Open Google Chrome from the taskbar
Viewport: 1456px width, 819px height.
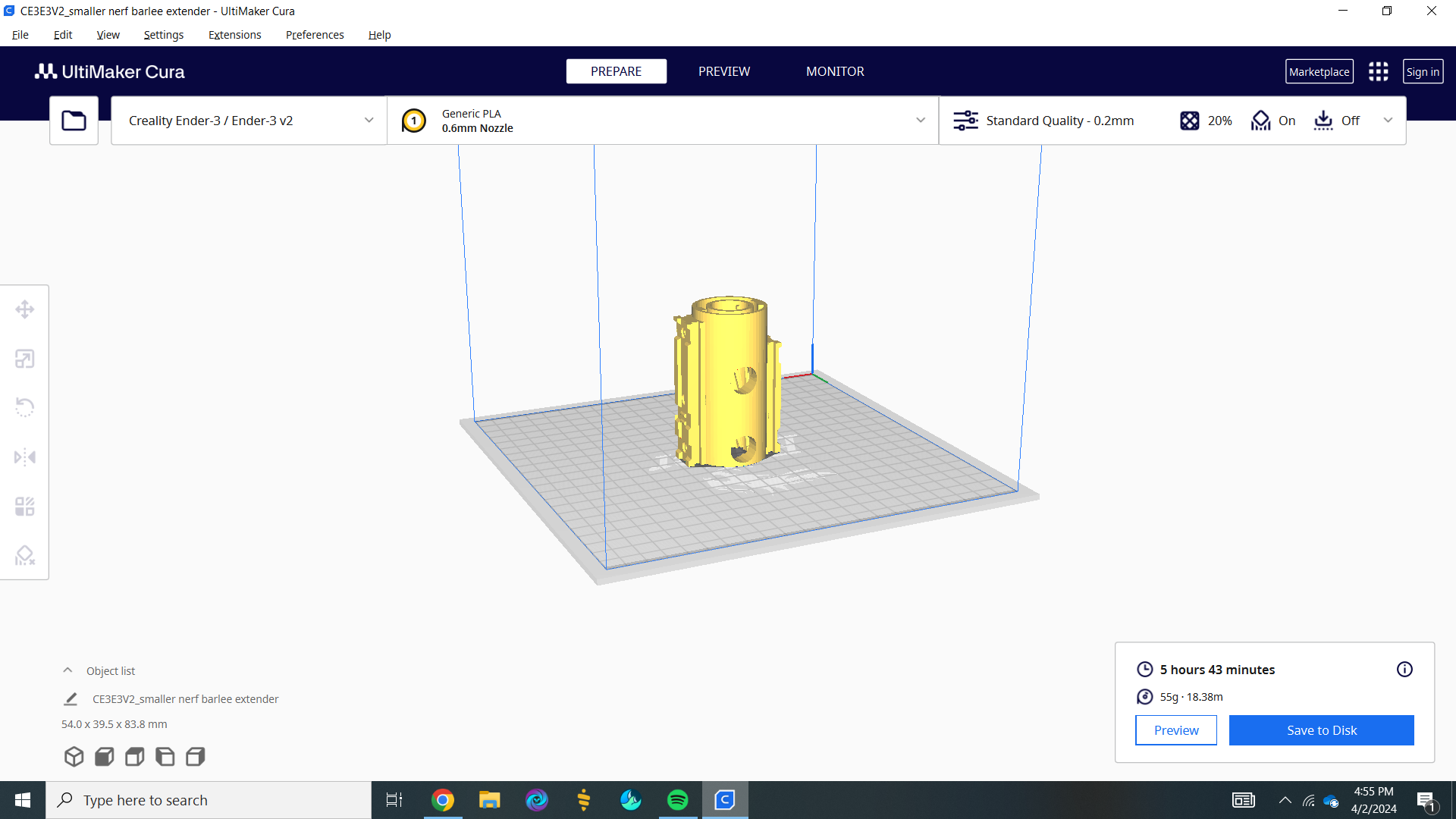coord(443,800)
